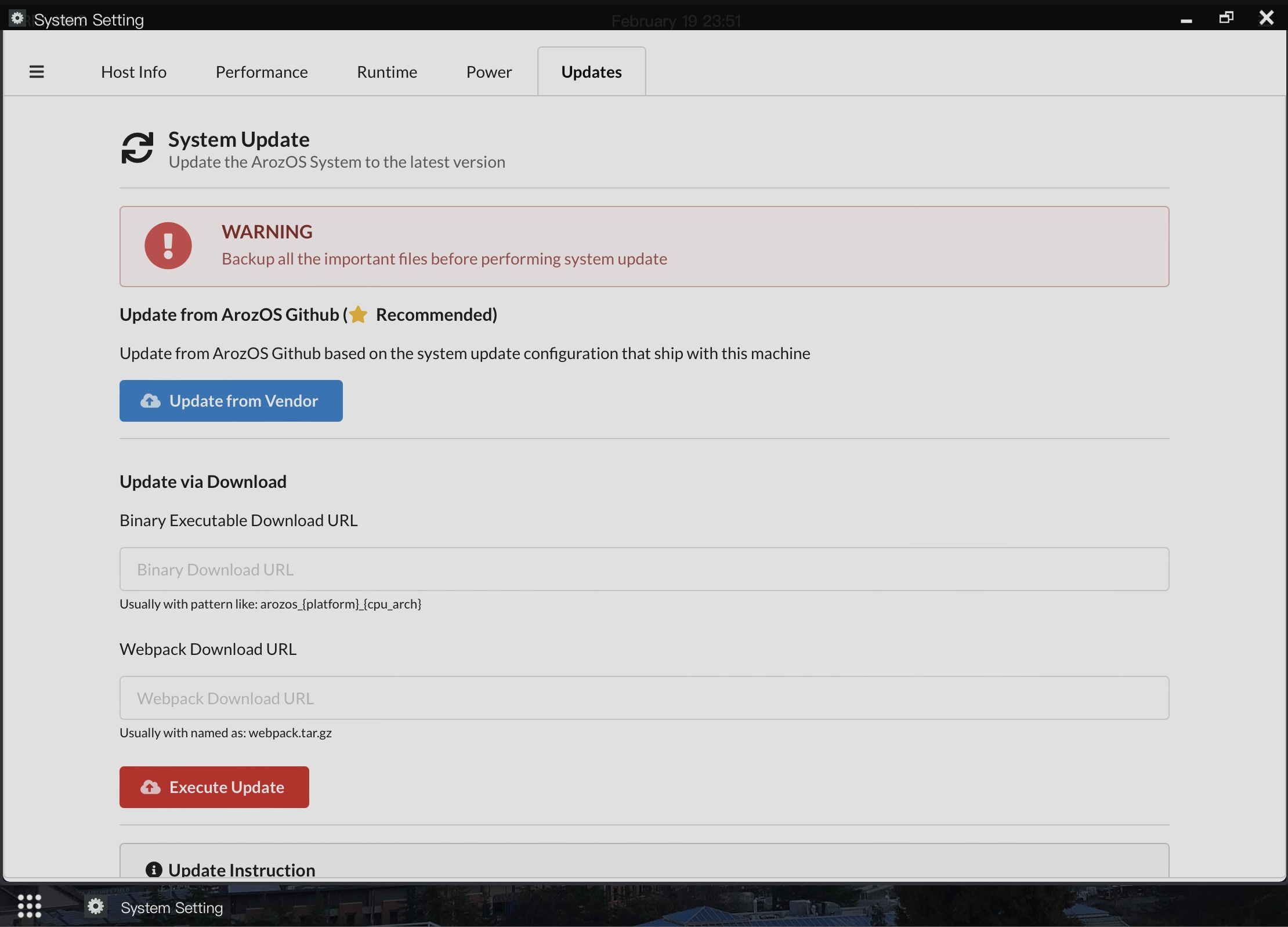Open System Setting from the taskbar label

point(172,907)
